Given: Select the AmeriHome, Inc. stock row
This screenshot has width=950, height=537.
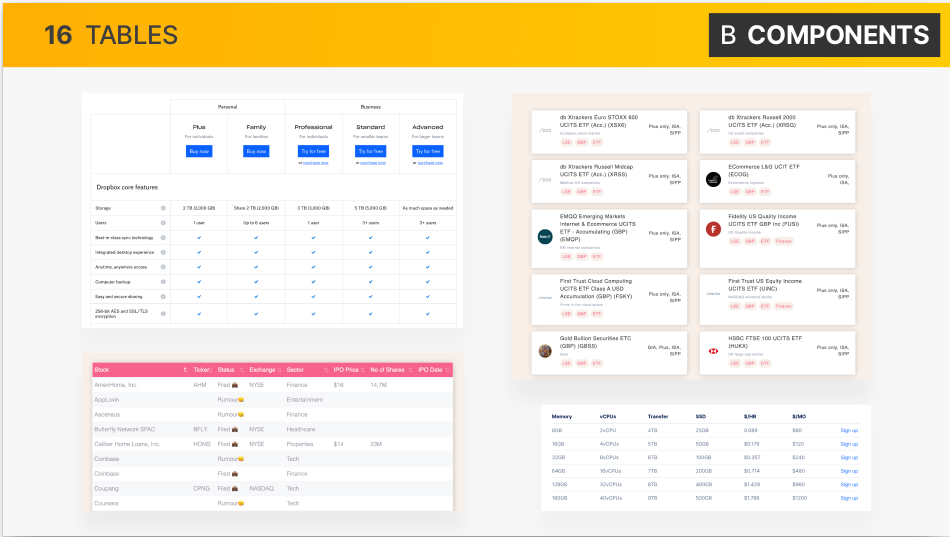Looking at the screenshot, I should (273, 385).
